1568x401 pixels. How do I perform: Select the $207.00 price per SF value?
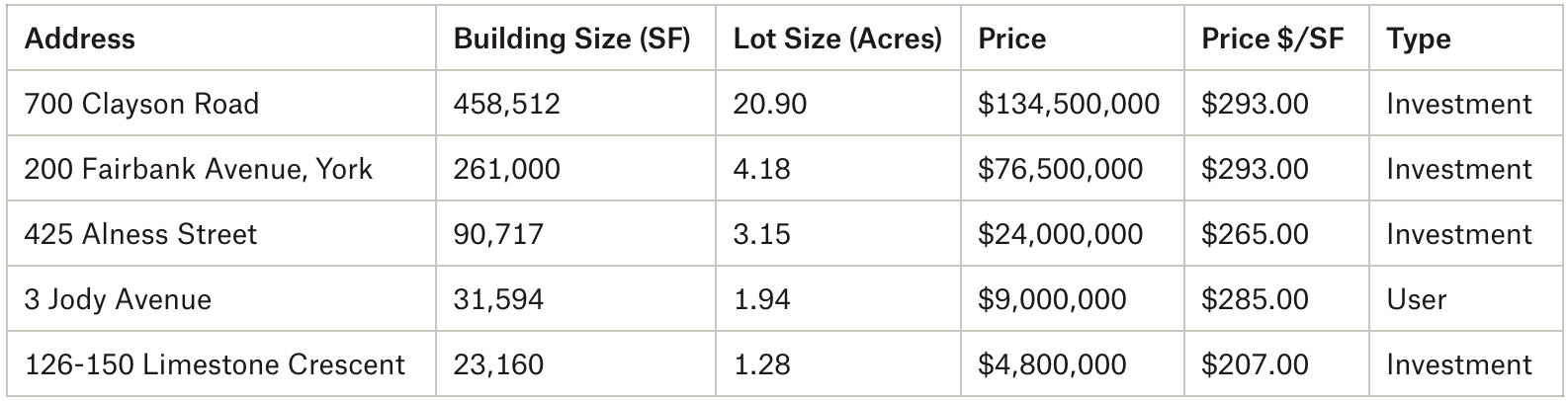click(1255, 364)
